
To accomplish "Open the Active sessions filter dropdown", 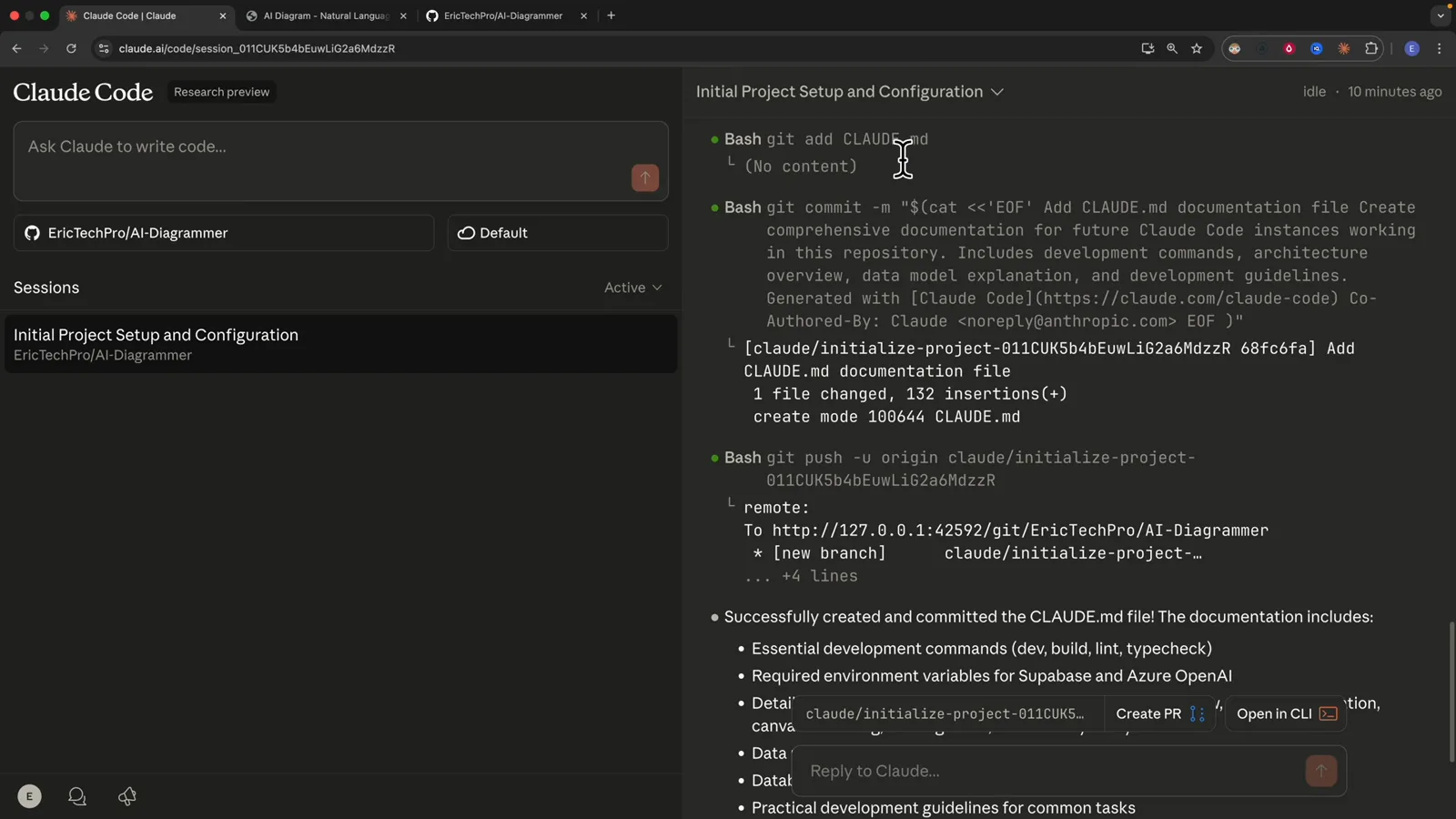I will (x=633, y=288).
